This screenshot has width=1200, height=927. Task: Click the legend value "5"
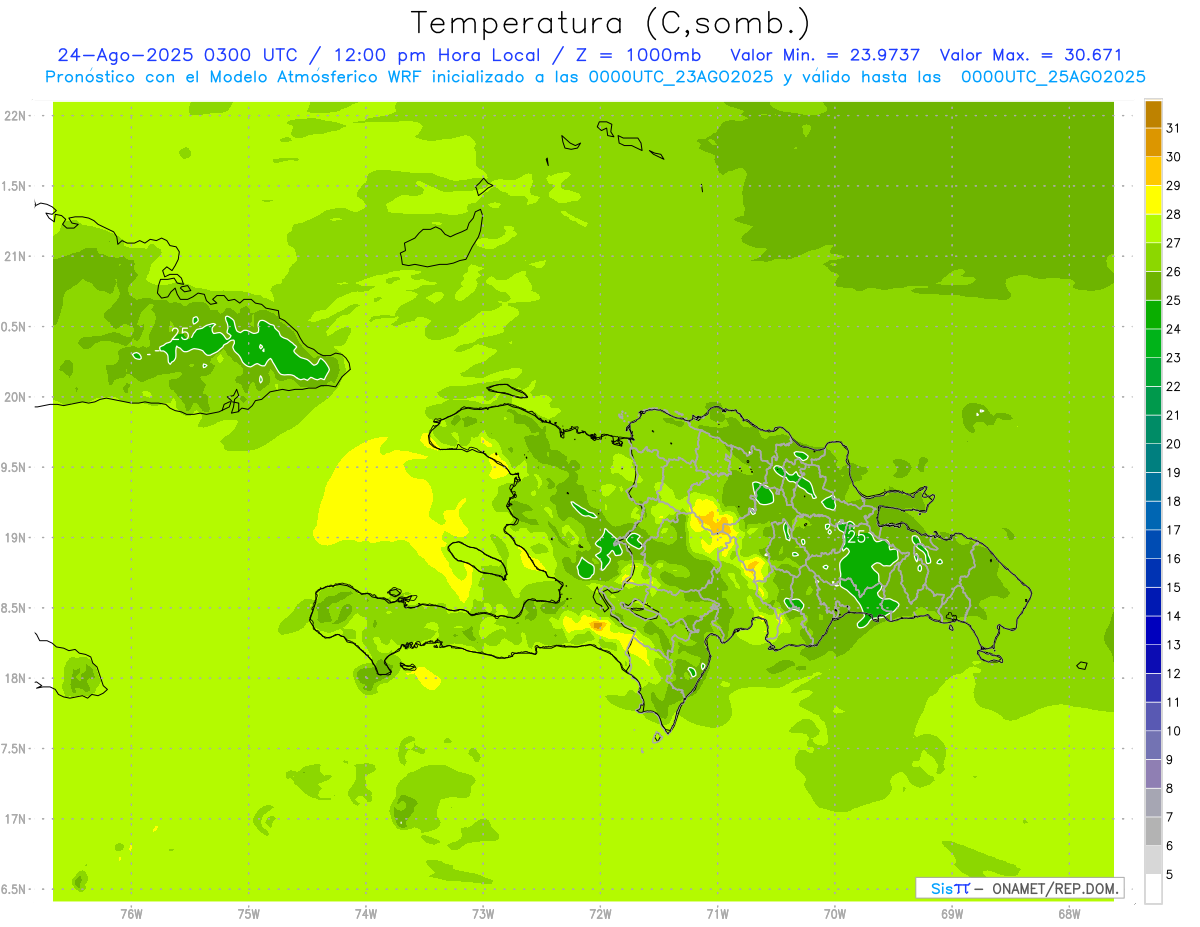[x=1170, y=875]
